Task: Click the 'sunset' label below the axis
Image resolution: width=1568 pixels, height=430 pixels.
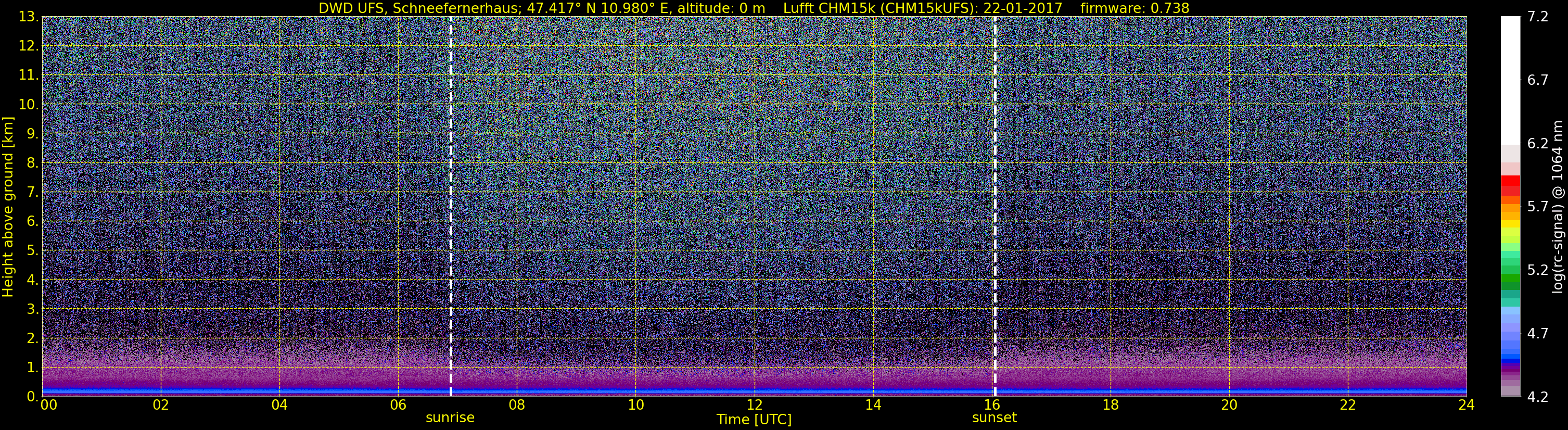Action: tap(994, 418)
